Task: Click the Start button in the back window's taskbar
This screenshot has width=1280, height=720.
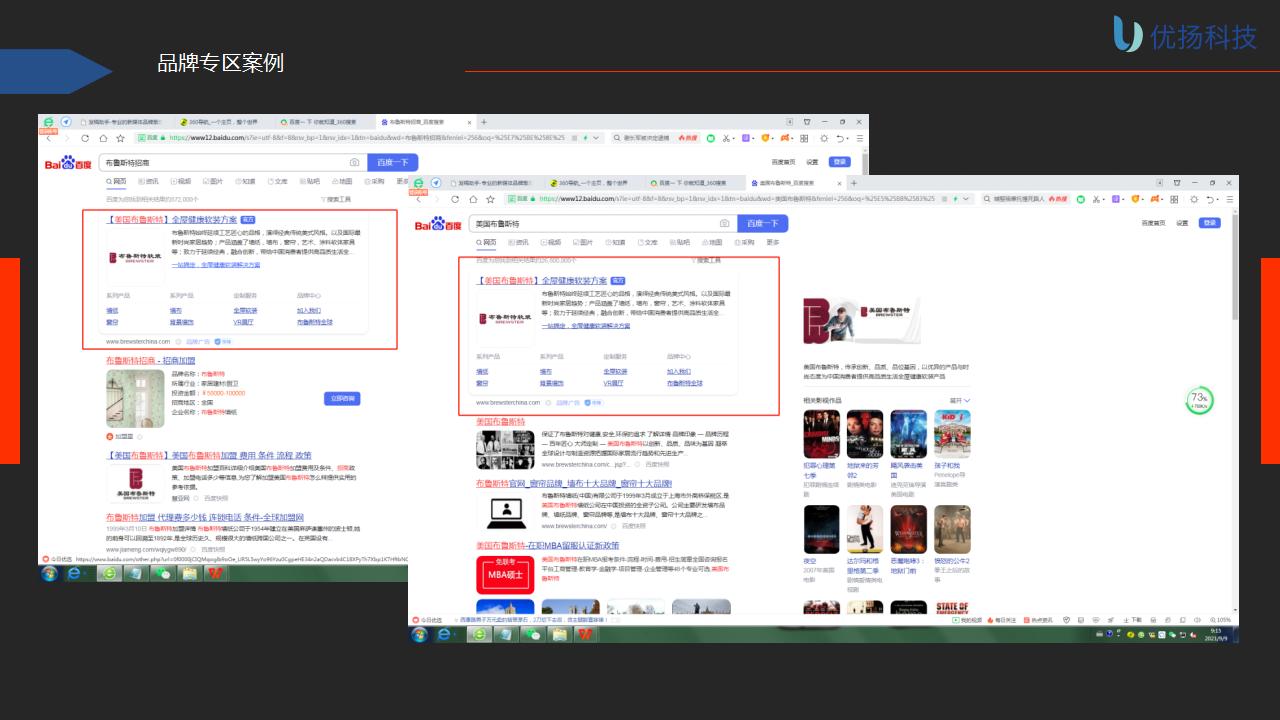Action: [48, 573]
